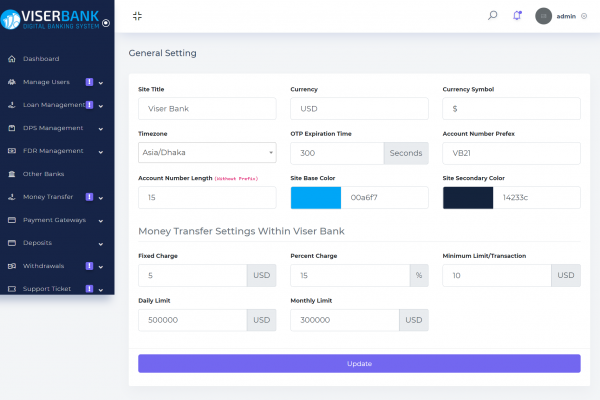Open the Money Transfer menu label

coord(48,197)
